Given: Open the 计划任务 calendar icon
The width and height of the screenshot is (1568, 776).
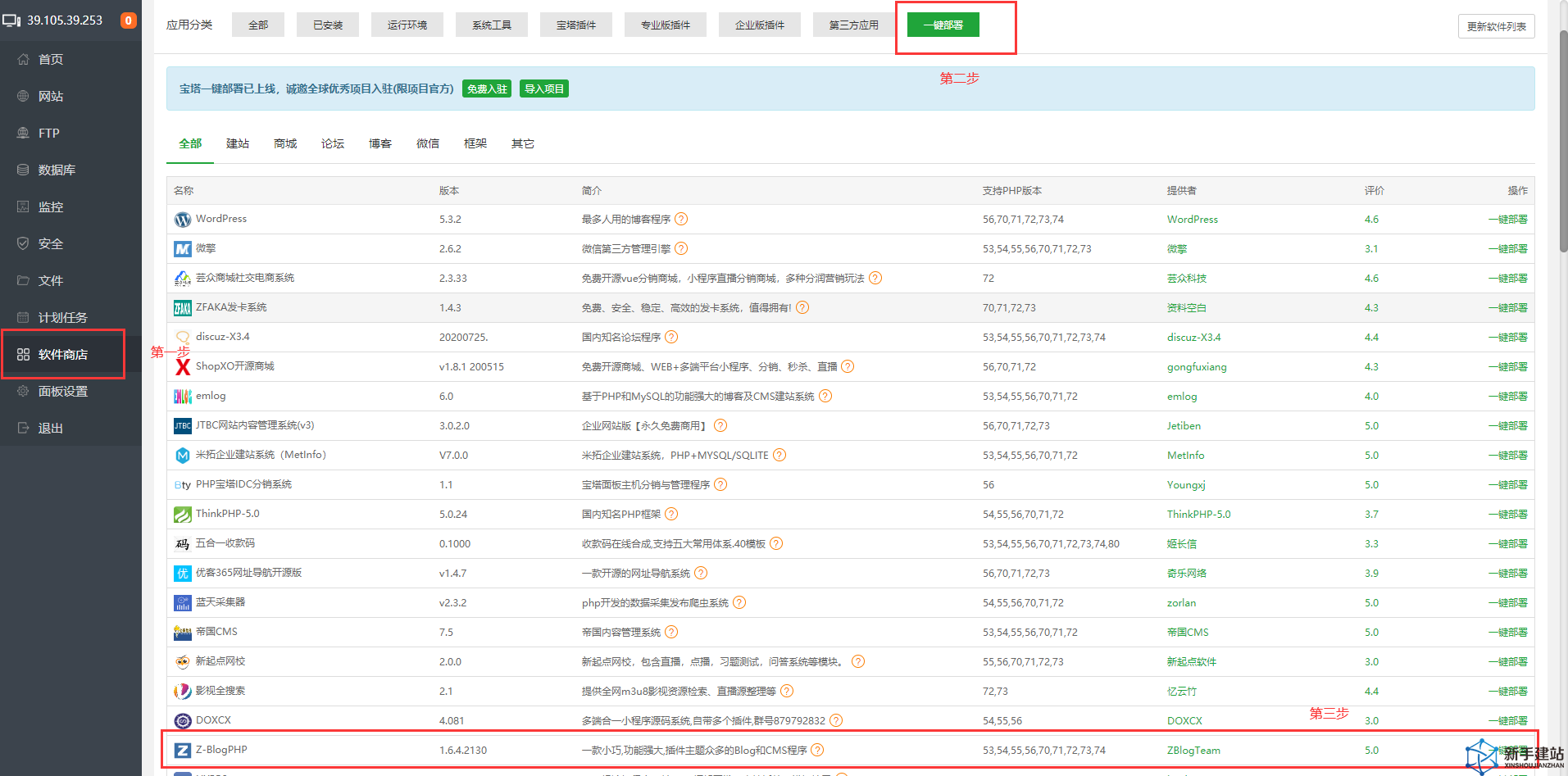Looking at the screenshot, I should [x=23, y=317].
